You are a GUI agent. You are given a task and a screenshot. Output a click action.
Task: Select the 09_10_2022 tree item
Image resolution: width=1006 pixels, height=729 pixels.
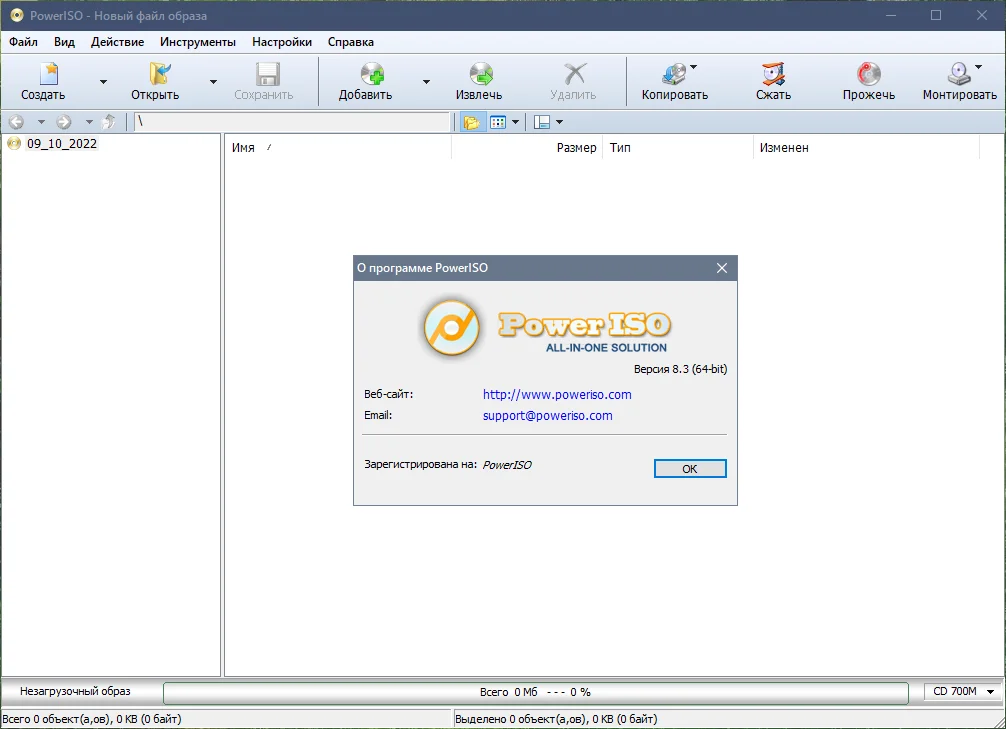62,144
